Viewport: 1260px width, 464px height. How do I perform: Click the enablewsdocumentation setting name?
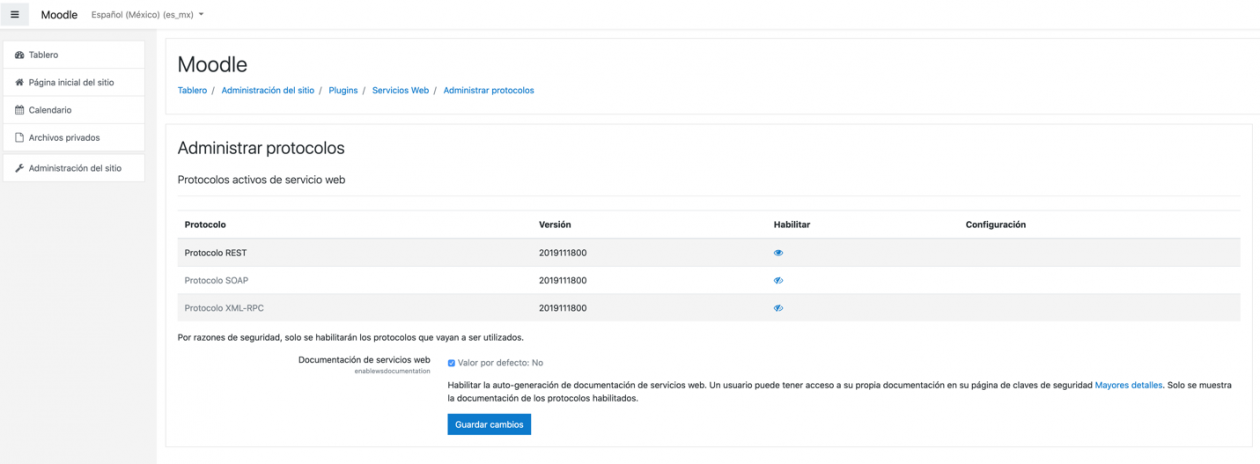click(x=392, y=370)
